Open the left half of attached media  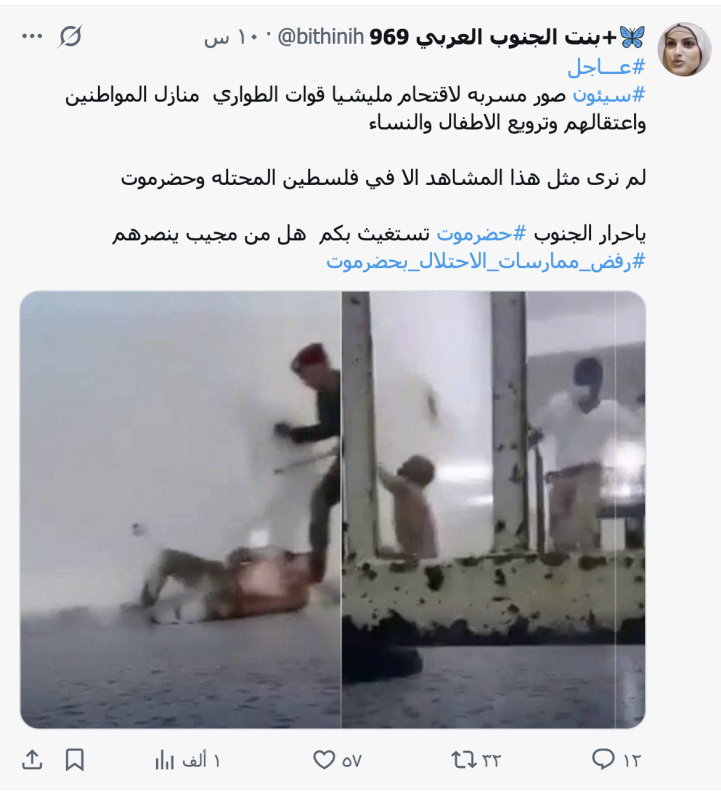coord(181,510)
